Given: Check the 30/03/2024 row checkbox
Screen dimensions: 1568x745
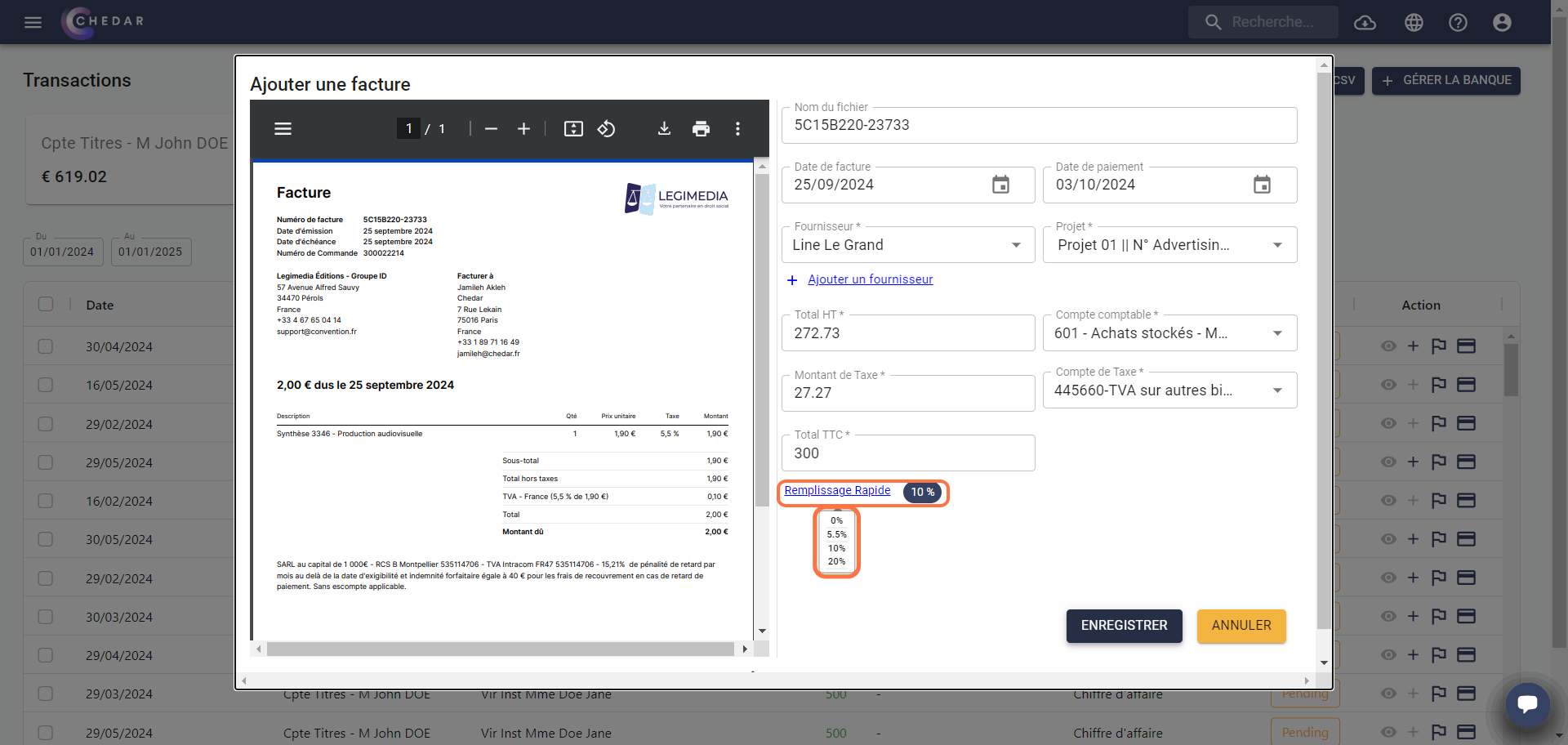Looking at the screenshot, I should tap(46, 617).
